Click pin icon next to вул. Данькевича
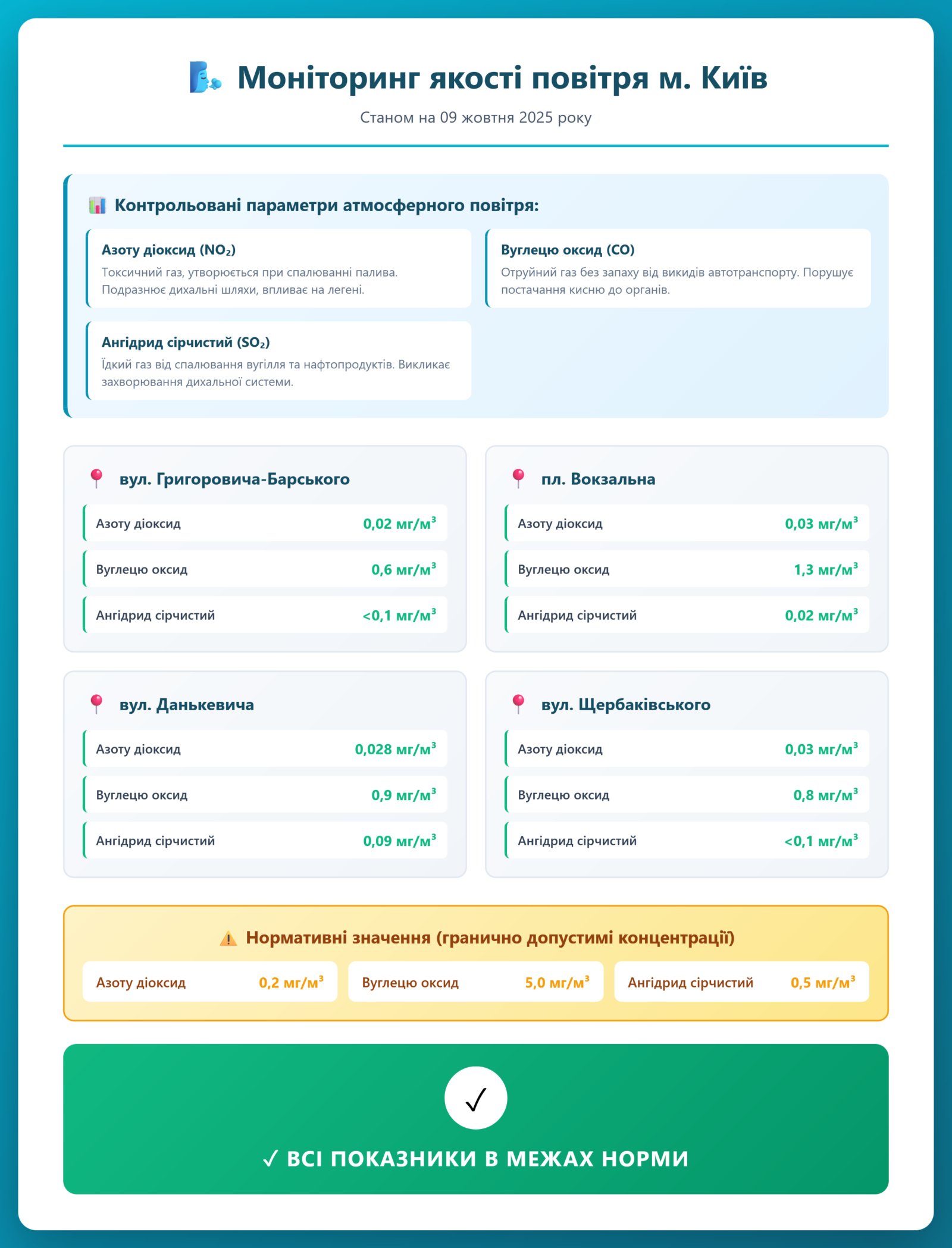This screenshot has width=952, height=1248. click(x=96, y=704)
